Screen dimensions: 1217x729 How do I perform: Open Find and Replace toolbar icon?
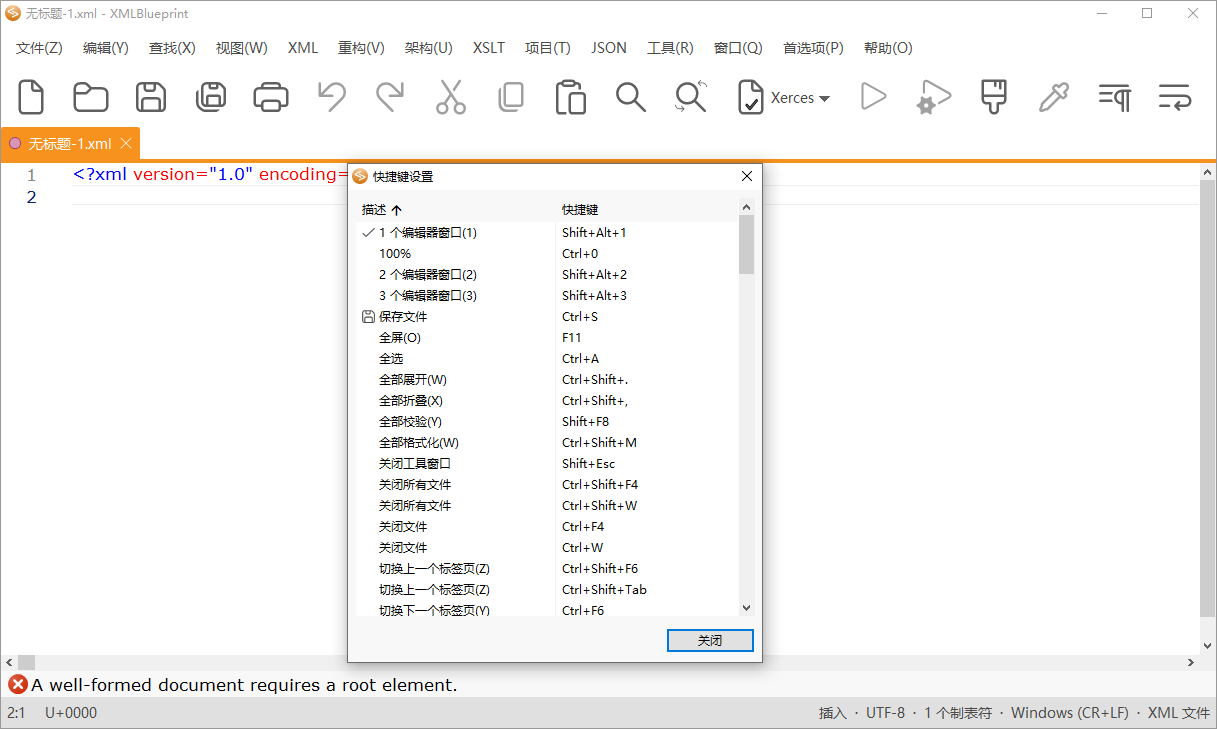click(691, 97)
